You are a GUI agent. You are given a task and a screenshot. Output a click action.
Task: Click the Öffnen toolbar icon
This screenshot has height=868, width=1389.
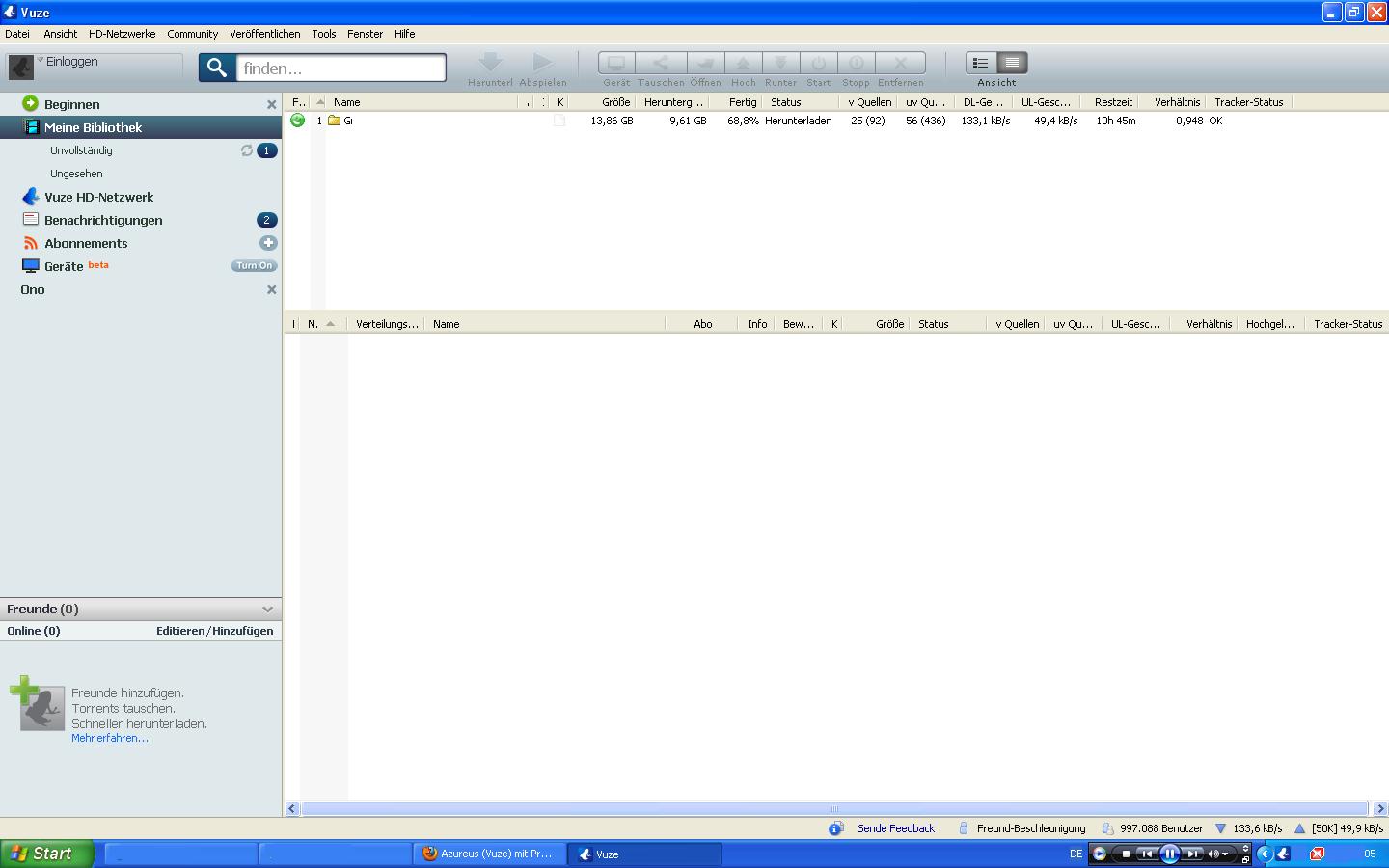(705, 63)
